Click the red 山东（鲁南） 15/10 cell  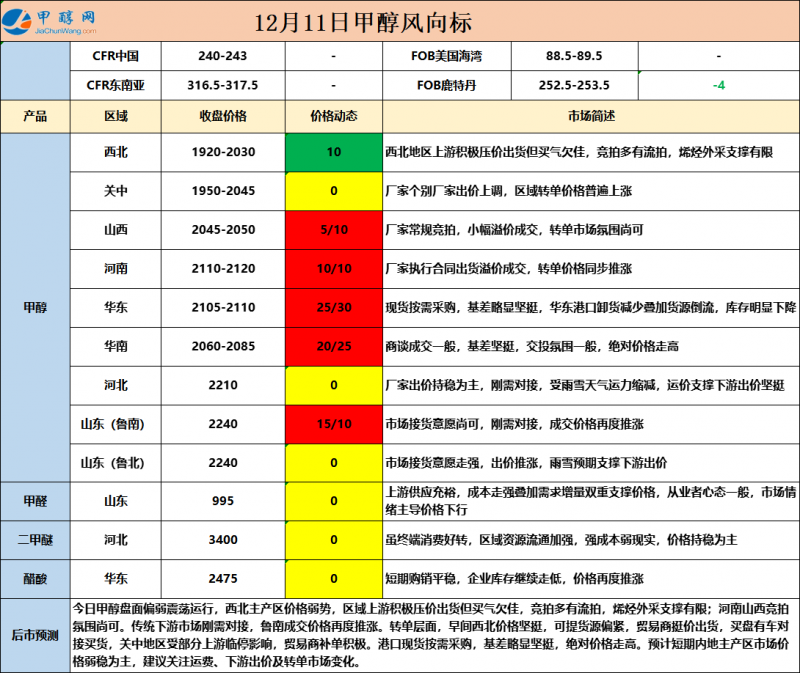tap(333, 424)
